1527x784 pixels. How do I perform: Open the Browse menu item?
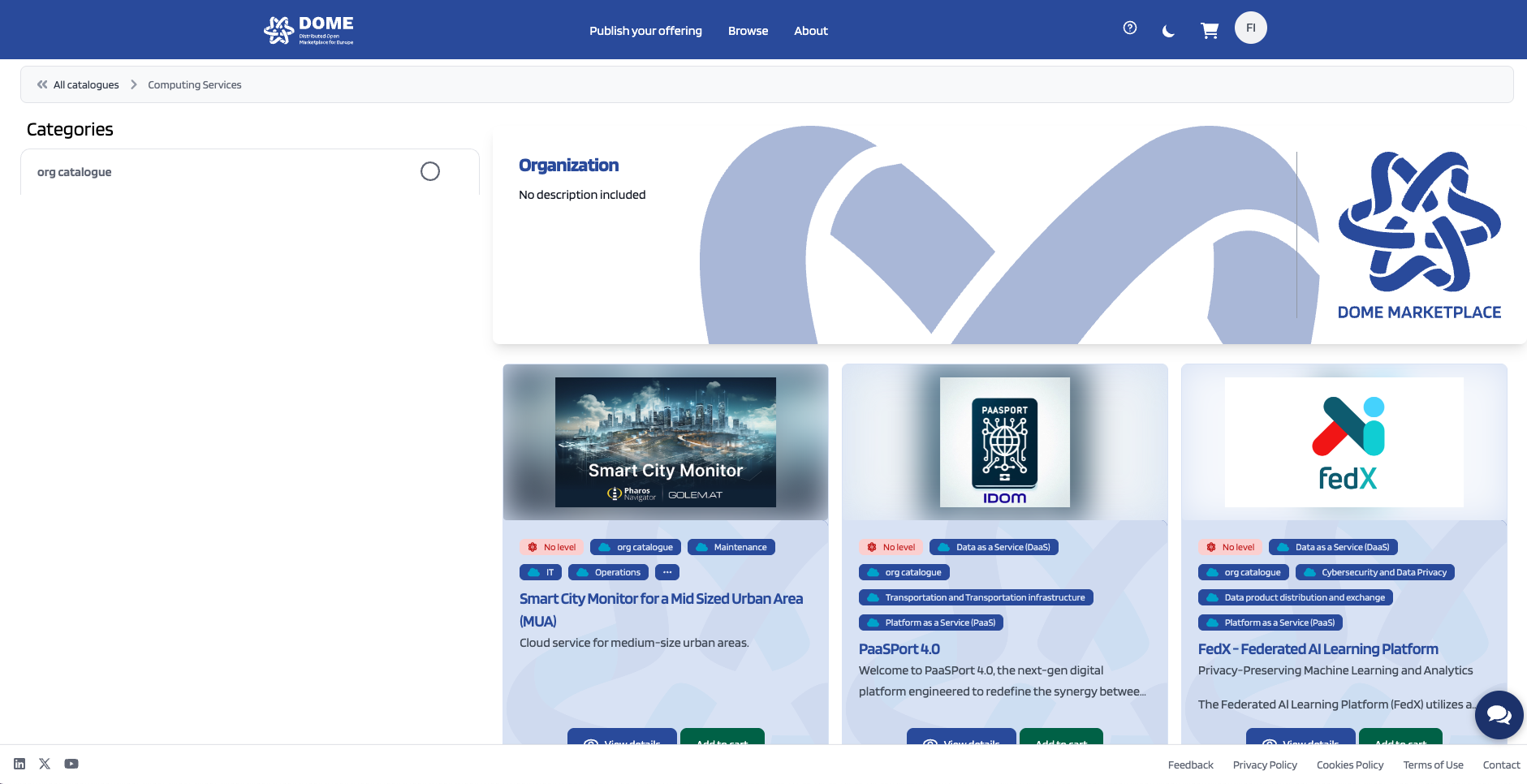point(748,31)
